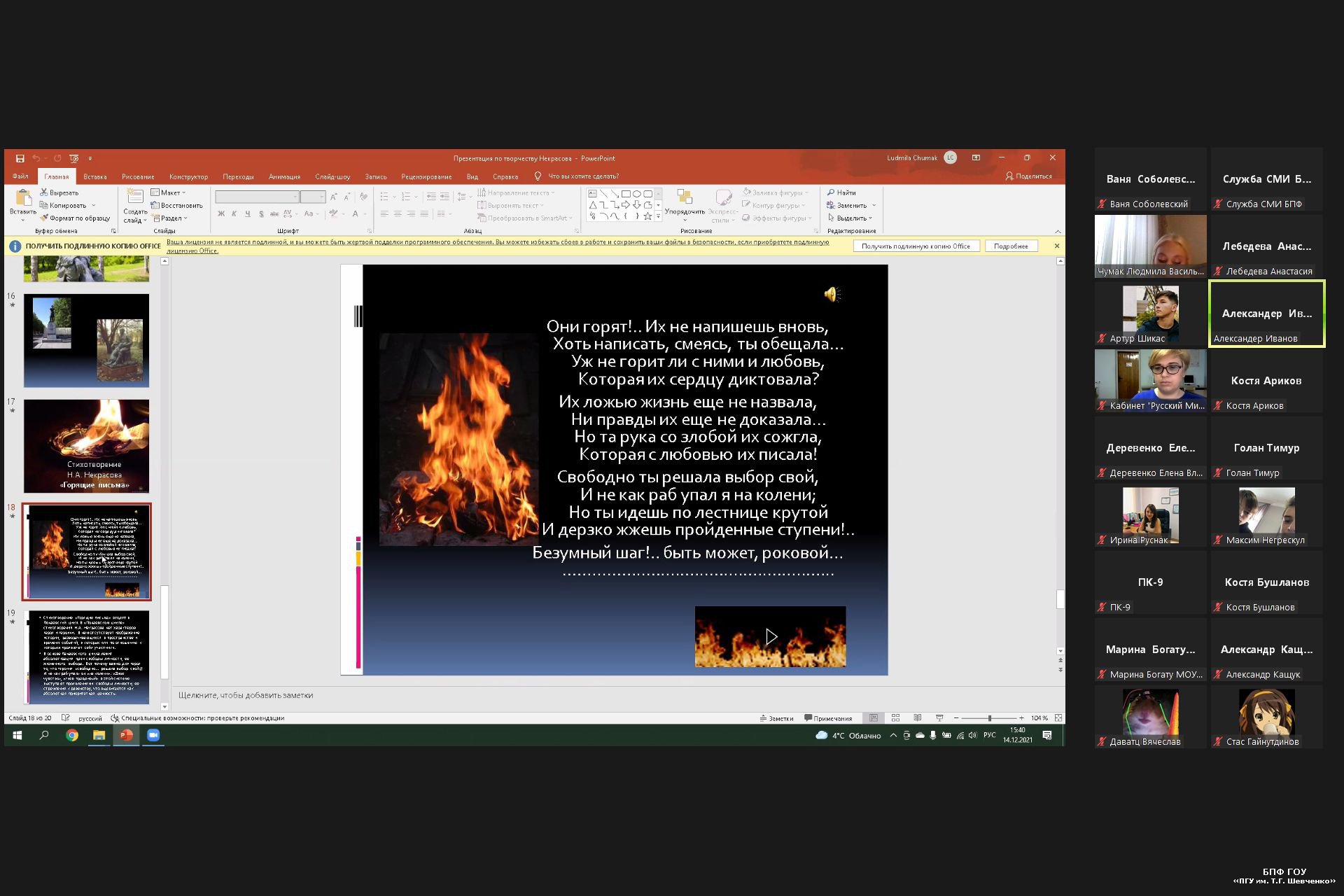Open the Файл menu

point(20,176)
